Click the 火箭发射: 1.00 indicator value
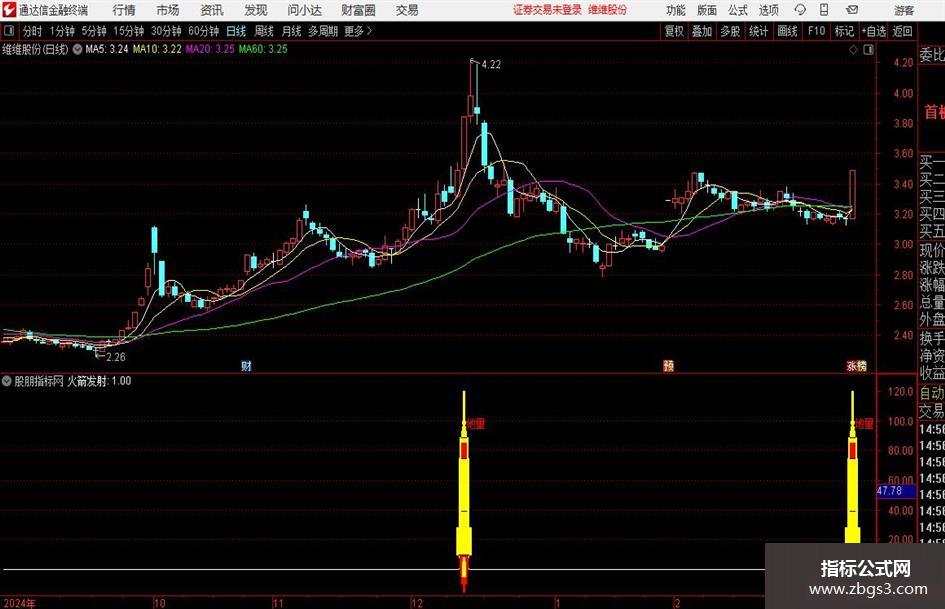Viewport: 945px width, 609px height. [x=99, y=381]
